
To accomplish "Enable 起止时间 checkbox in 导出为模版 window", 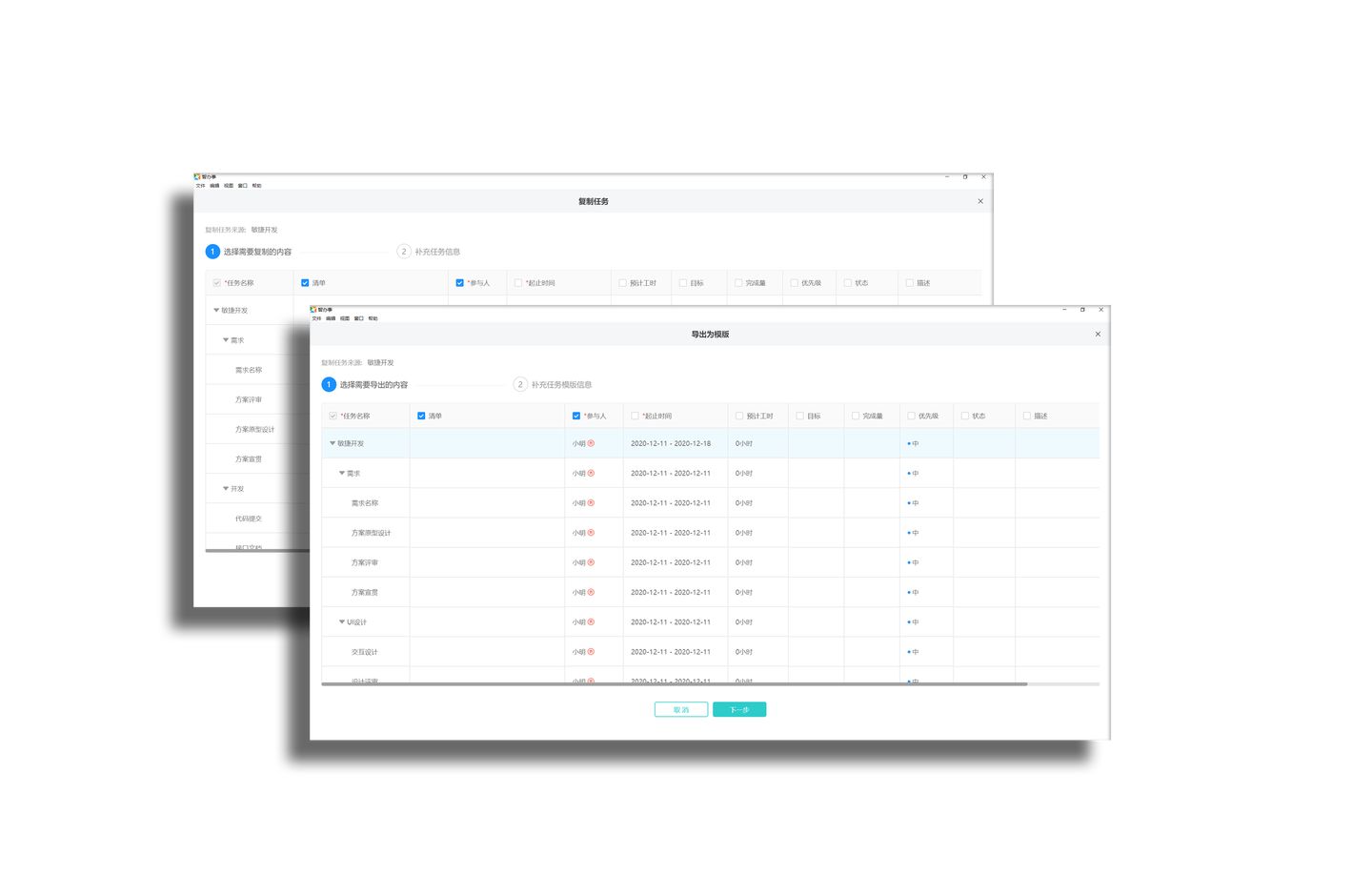I will point(635,416).
